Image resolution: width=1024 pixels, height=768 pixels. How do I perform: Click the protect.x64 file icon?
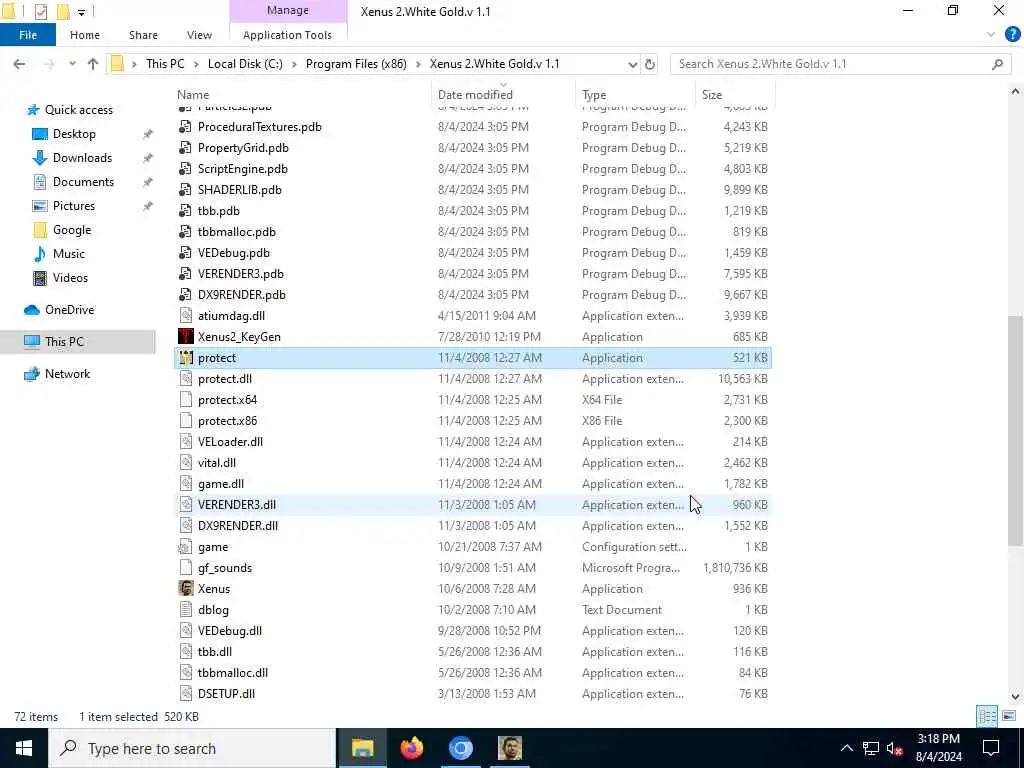click(x=185, y=400)
